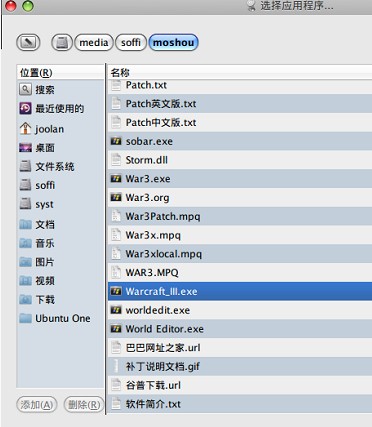
Task: Click the executable icon beside sobar.exe
Action: 116,141
